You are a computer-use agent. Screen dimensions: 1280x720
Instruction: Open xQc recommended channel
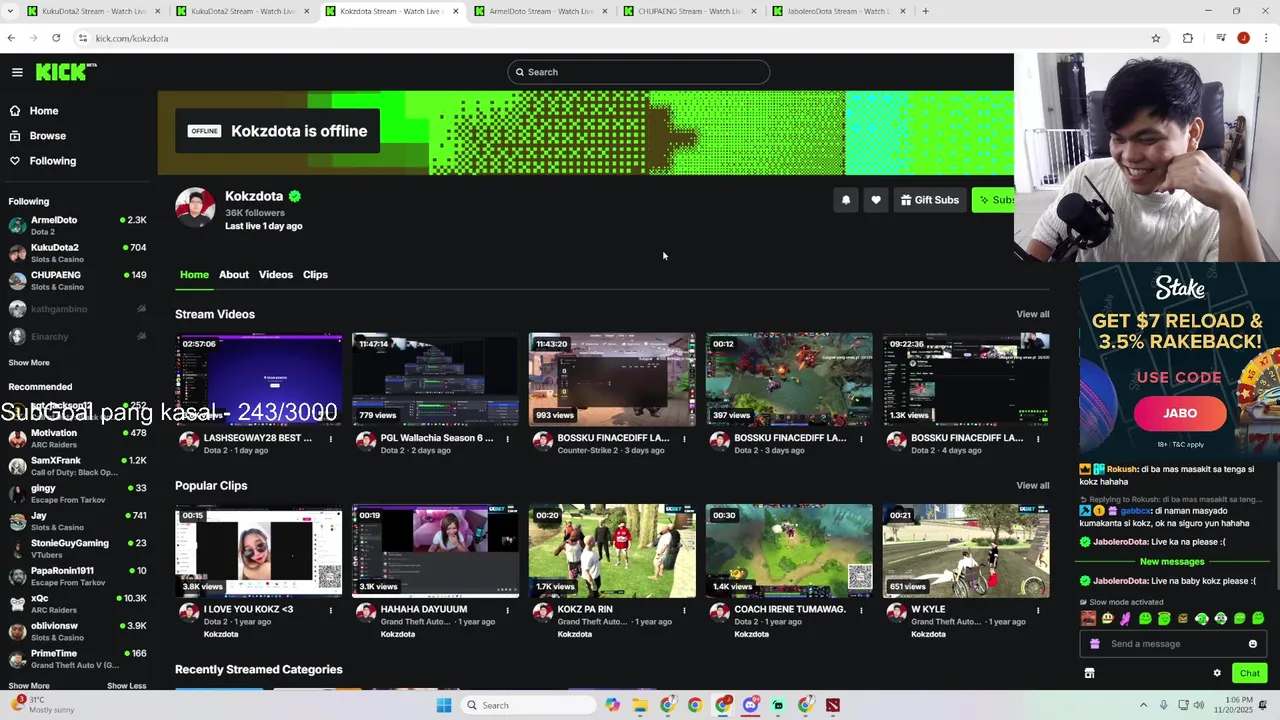tap(77, 604)
